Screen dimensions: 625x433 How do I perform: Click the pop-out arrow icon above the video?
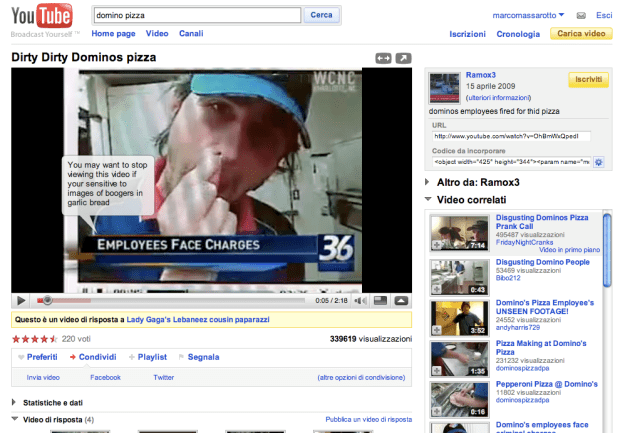click(x=403, y=59)
